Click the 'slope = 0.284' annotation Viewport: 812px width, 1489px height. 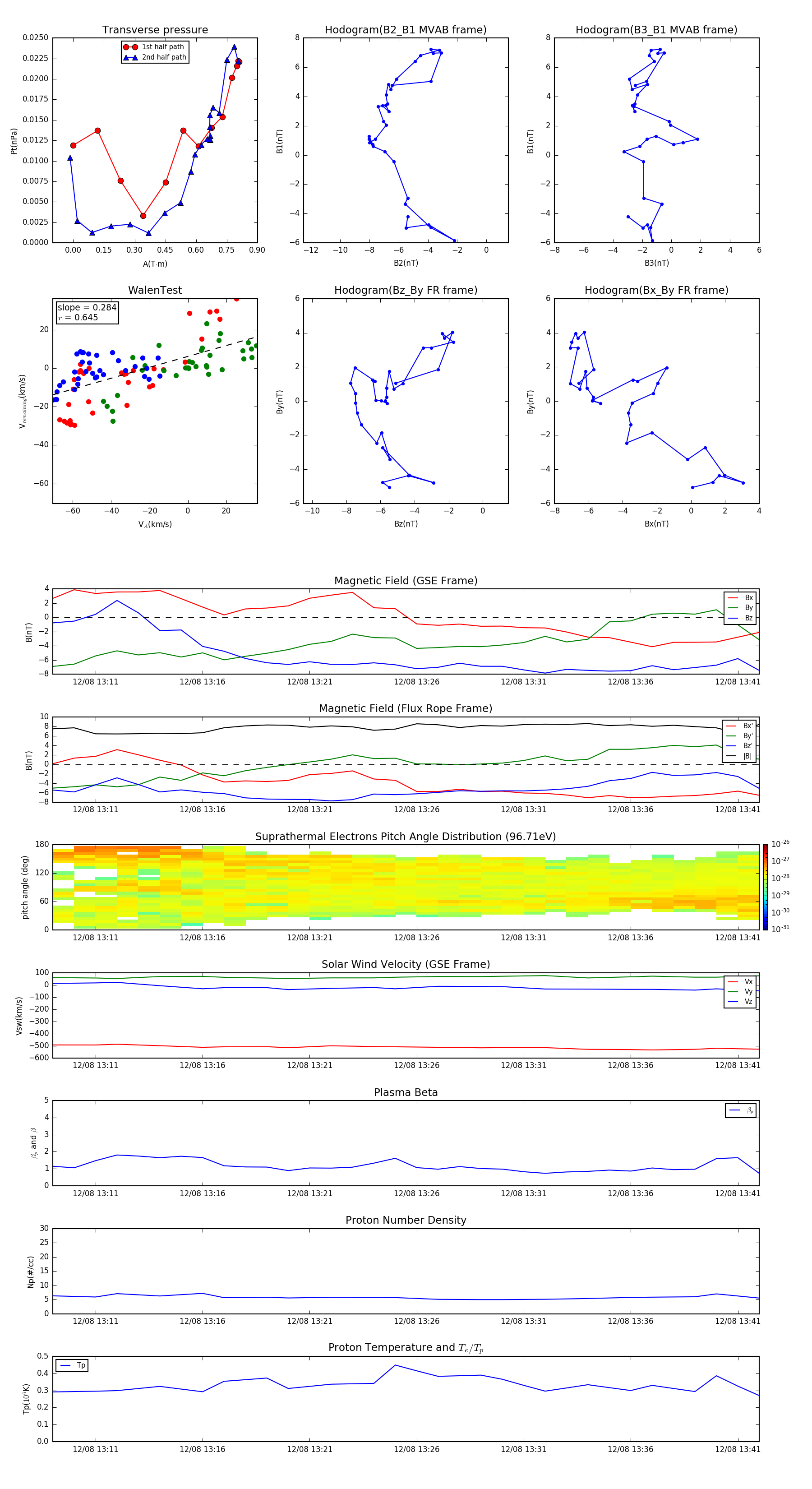tap(87, 308)
